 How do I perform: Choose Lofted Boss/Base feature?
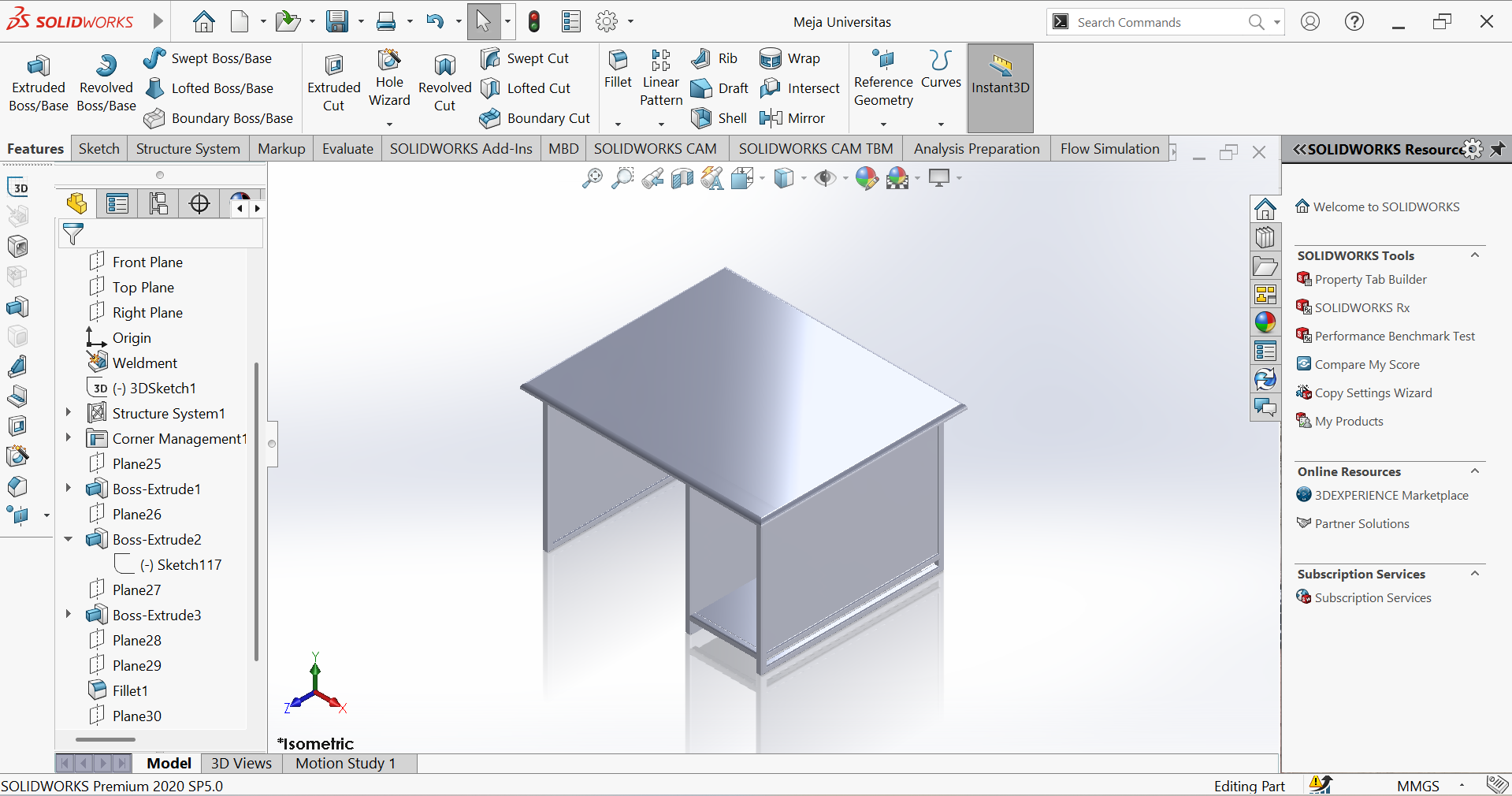(x=210, y=88)
